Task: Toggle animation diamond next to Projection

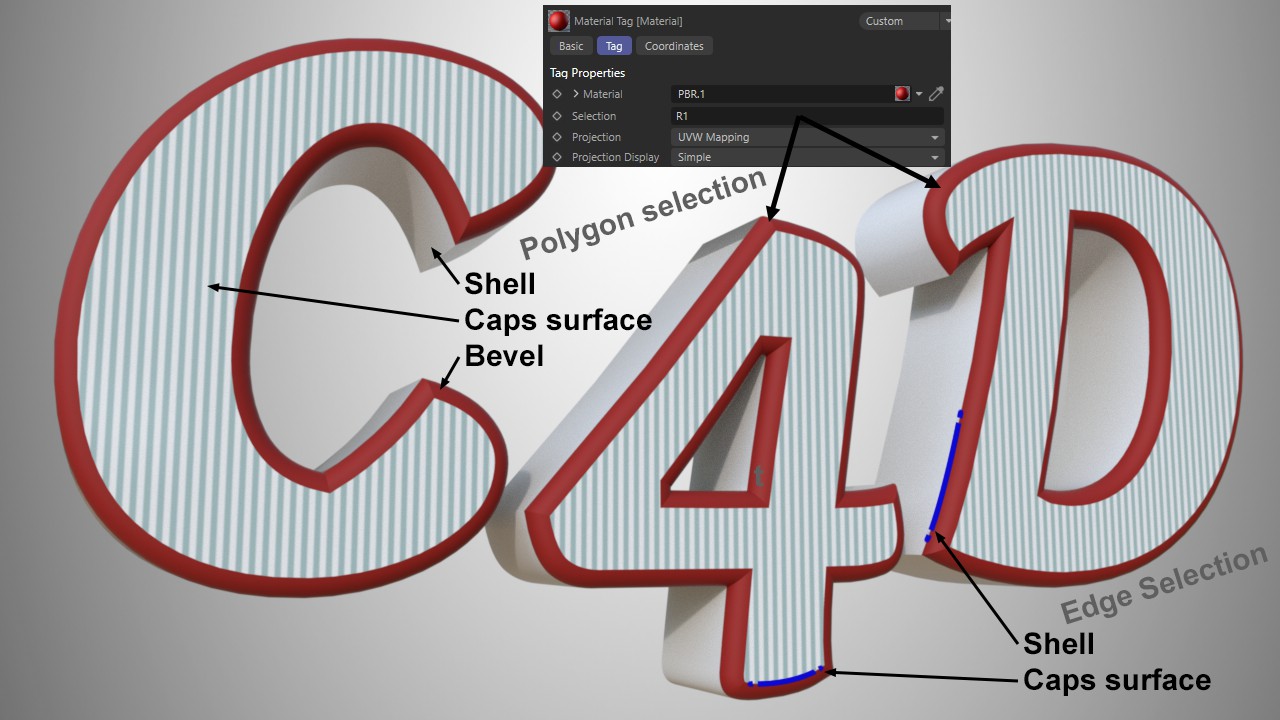Action: [x=557, y=137]
